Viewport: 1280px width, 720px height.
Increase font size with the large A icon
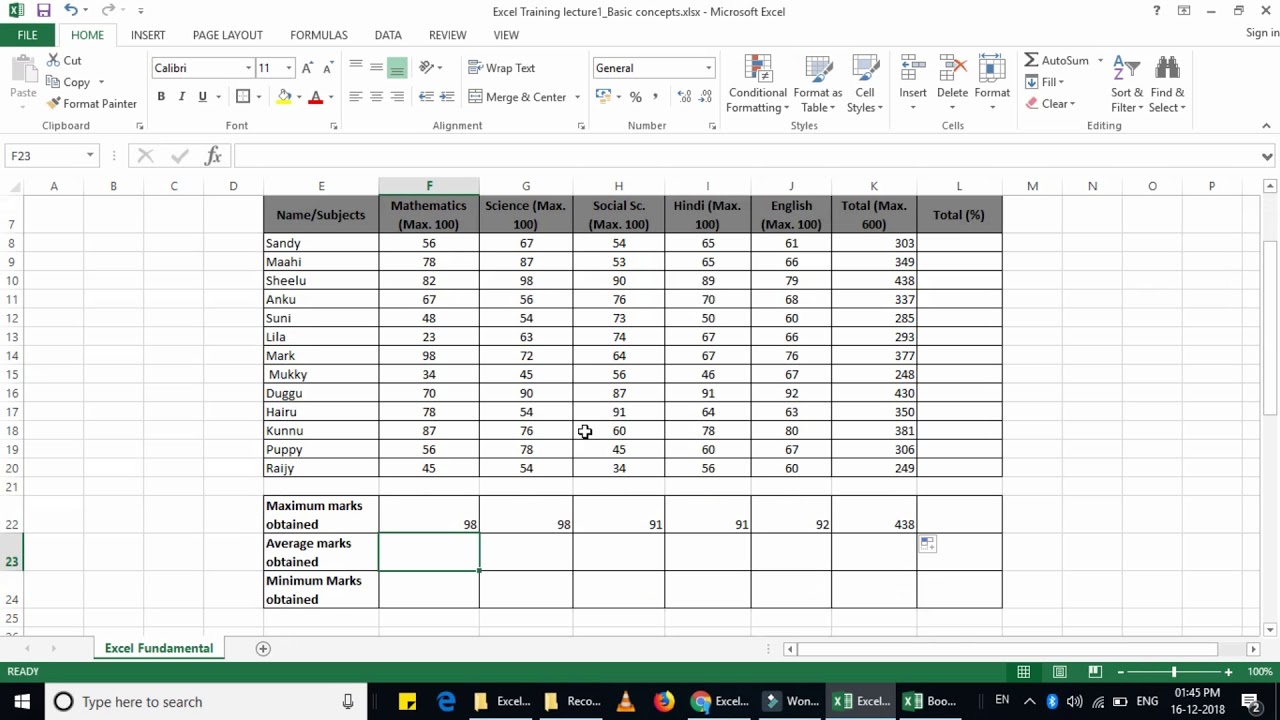coord(308,68)
